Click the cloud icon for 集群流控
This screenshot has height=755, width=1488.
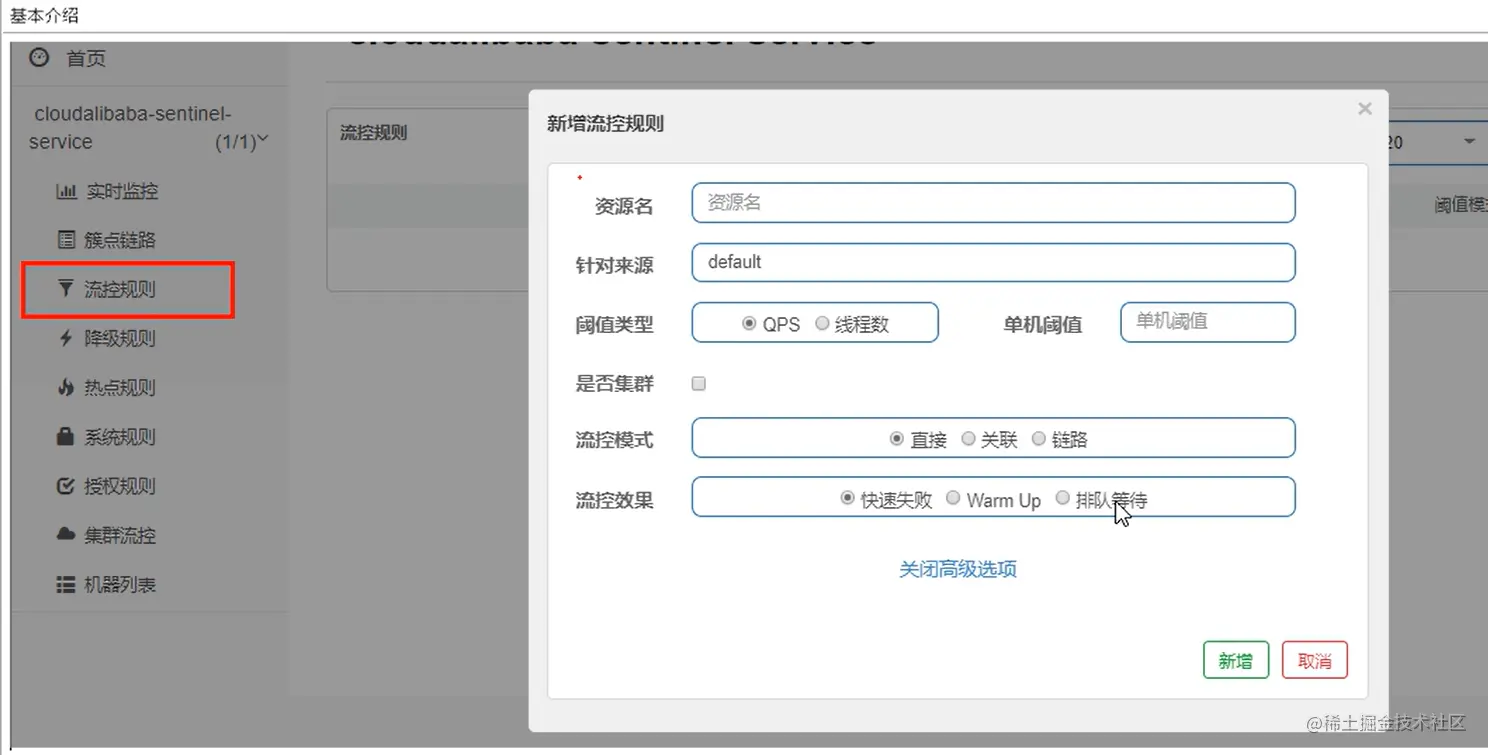pos(66,535)
